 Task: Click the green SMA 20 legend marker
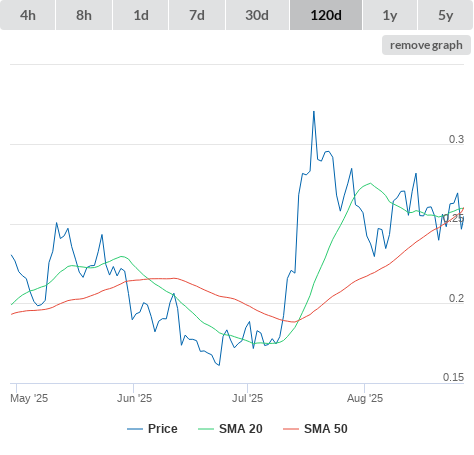coord(206,429)
